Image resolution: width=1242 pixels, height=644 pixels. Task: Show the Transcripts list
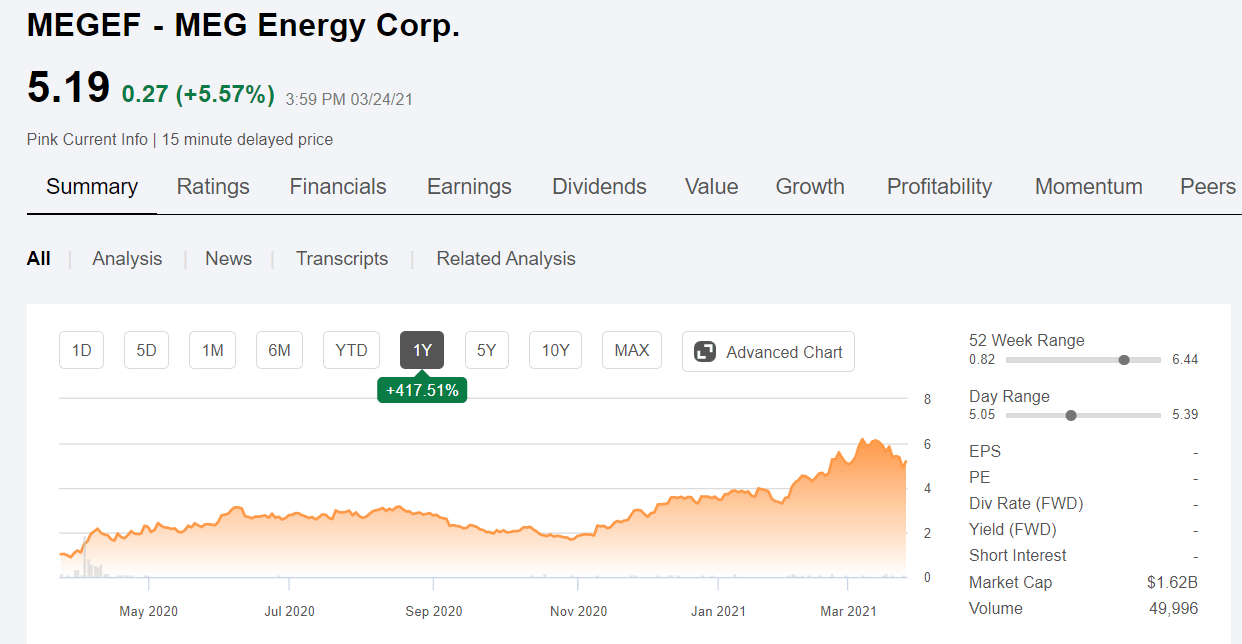(342, 259)
